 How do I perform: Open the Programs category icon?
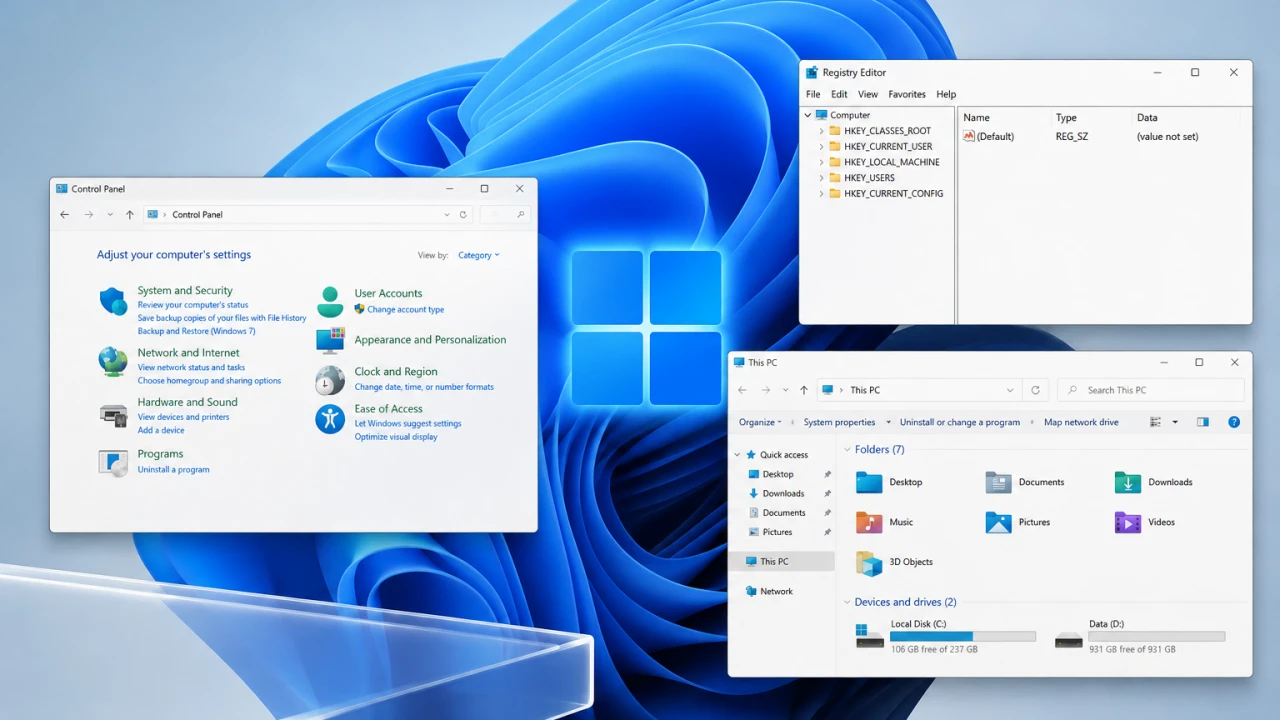point(113,462)
